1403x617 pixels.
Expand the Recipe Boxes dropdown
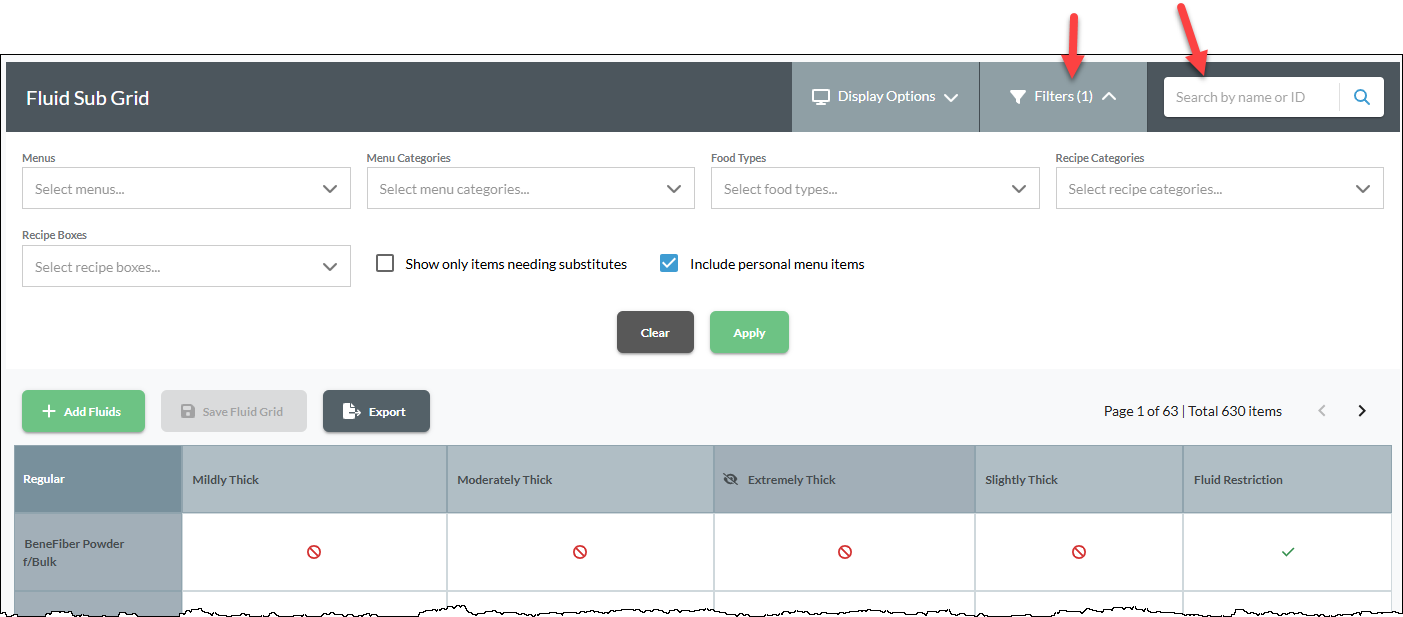[186, 265]
